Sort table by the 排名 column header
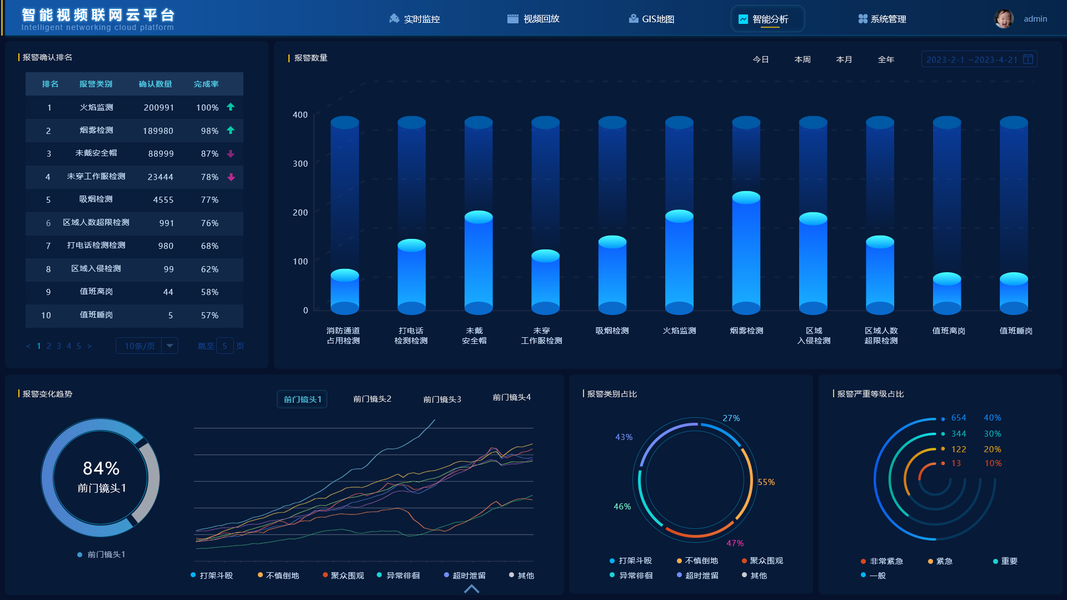The width and height of the screenshot is (1067, 600). [50, 84]
